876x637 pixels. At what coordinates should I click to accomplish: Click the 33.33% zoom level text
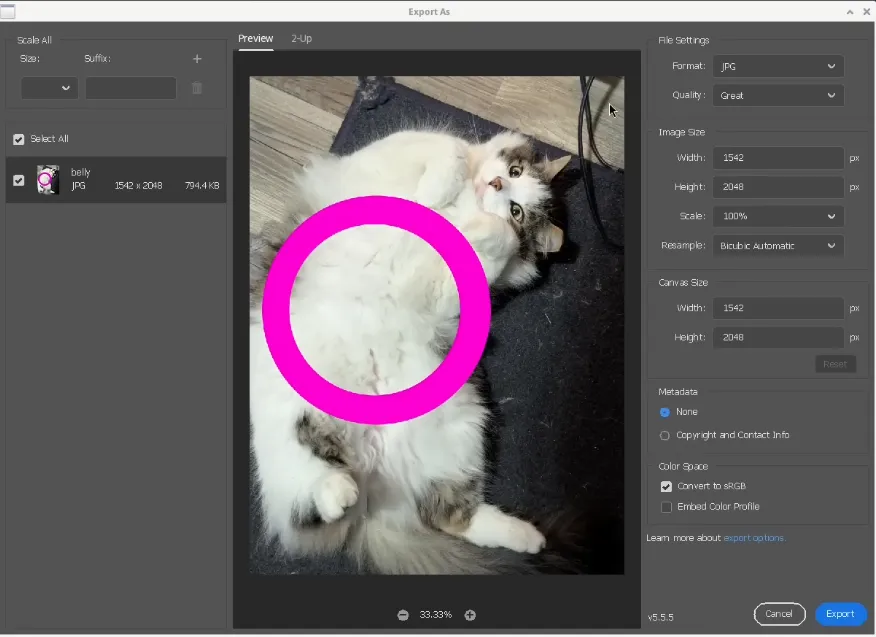(435, 615)
